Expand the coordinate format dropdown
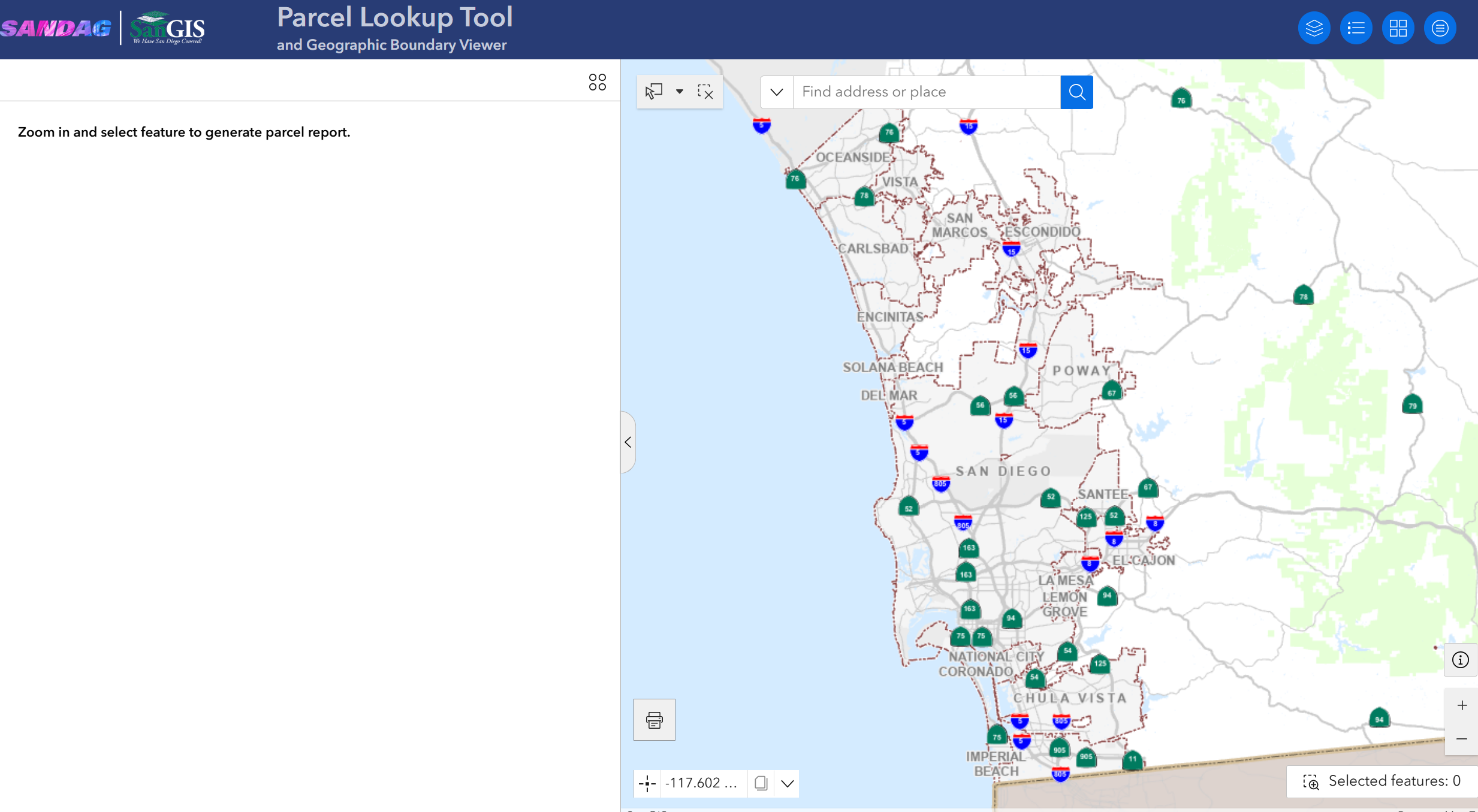The width and height of the screenshot is (1478, 812). click(x=788, y=783)
